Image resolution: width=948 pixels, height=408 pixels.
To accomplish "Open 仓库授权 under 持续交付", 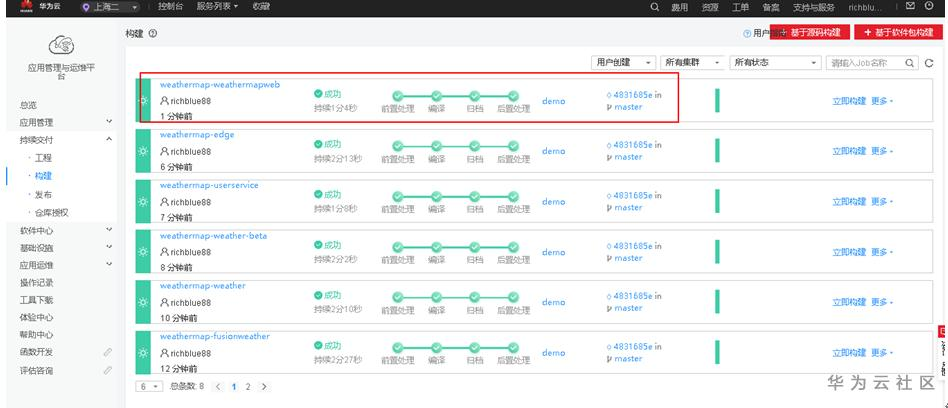I will click(52, 213).
